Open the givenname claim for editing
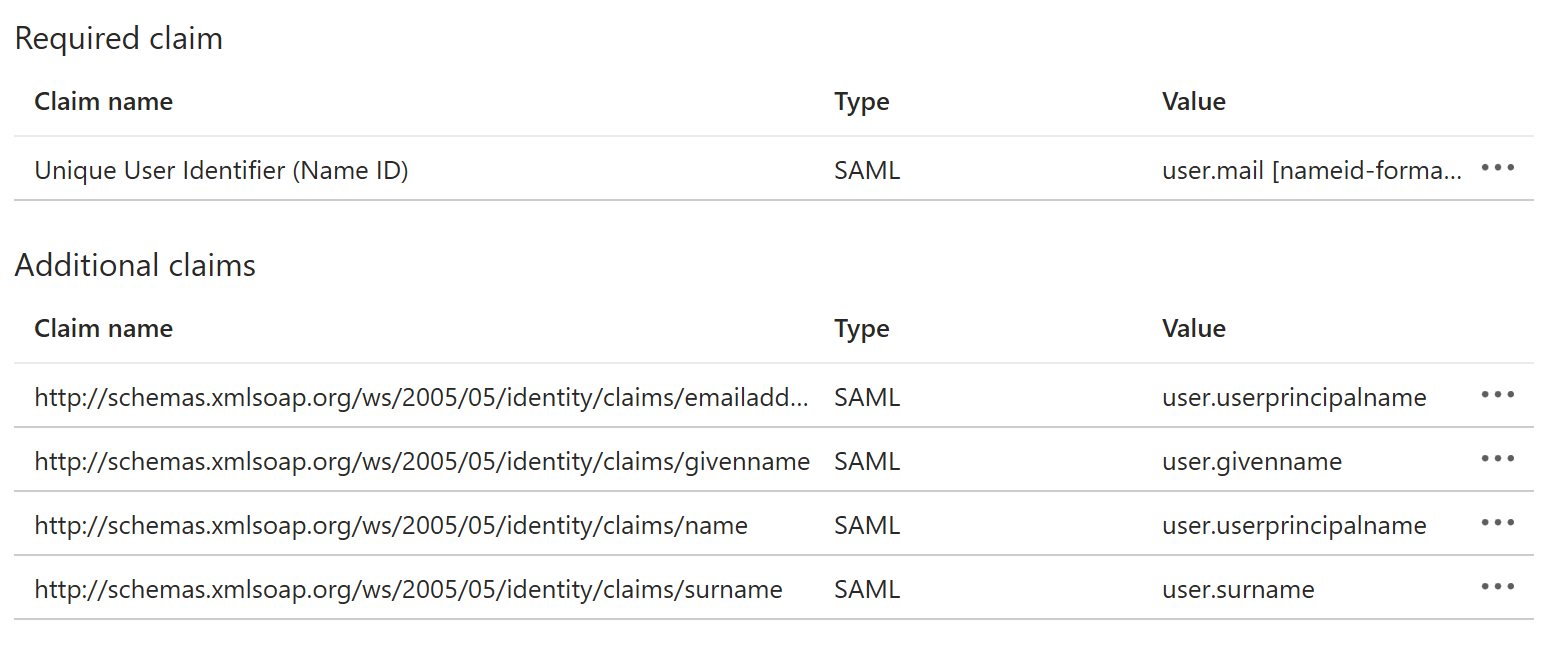This screenshot has width=1567, height=652. pos(422,461)
